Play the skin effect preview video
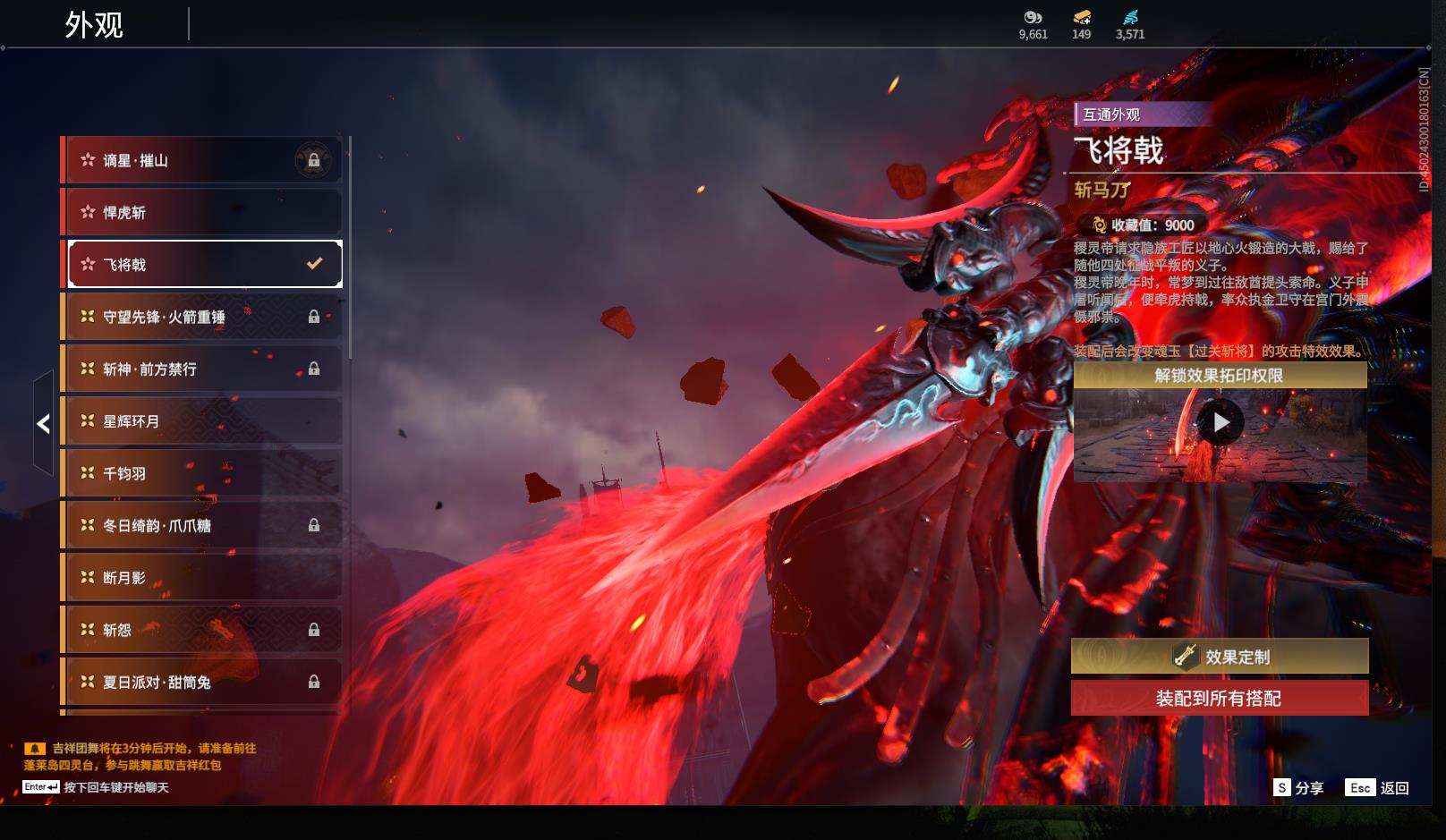The width and height of the screenshot is (1446, 840). (1220, 422)
